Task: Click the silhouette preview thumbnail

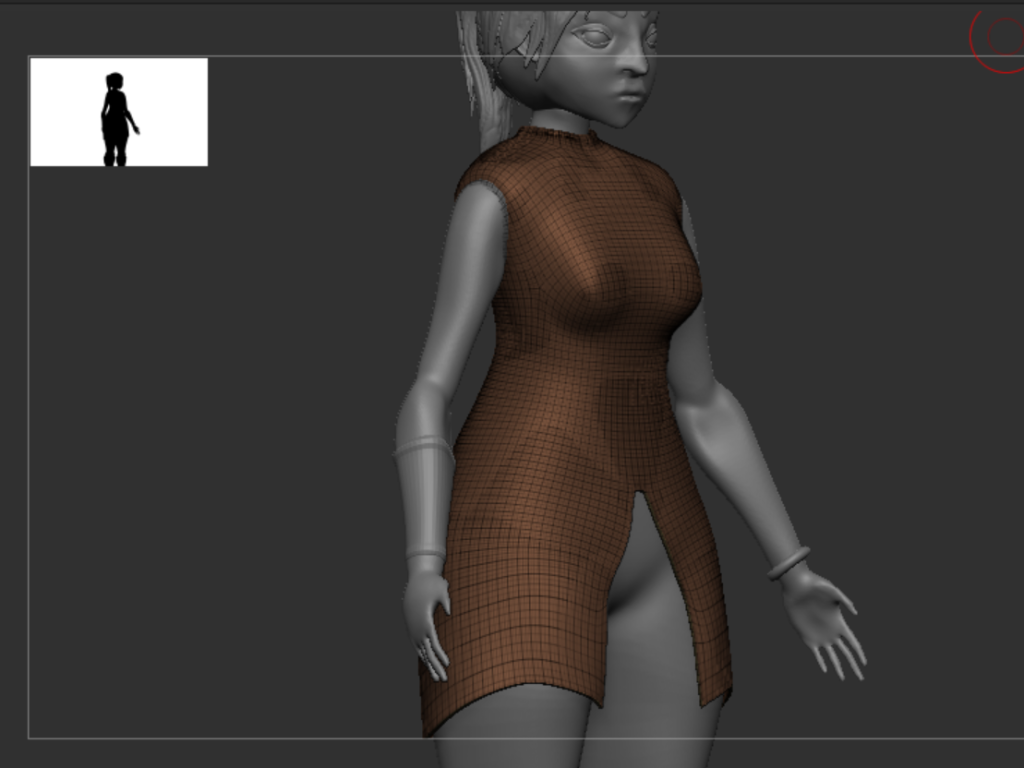Action: (118, 112)
